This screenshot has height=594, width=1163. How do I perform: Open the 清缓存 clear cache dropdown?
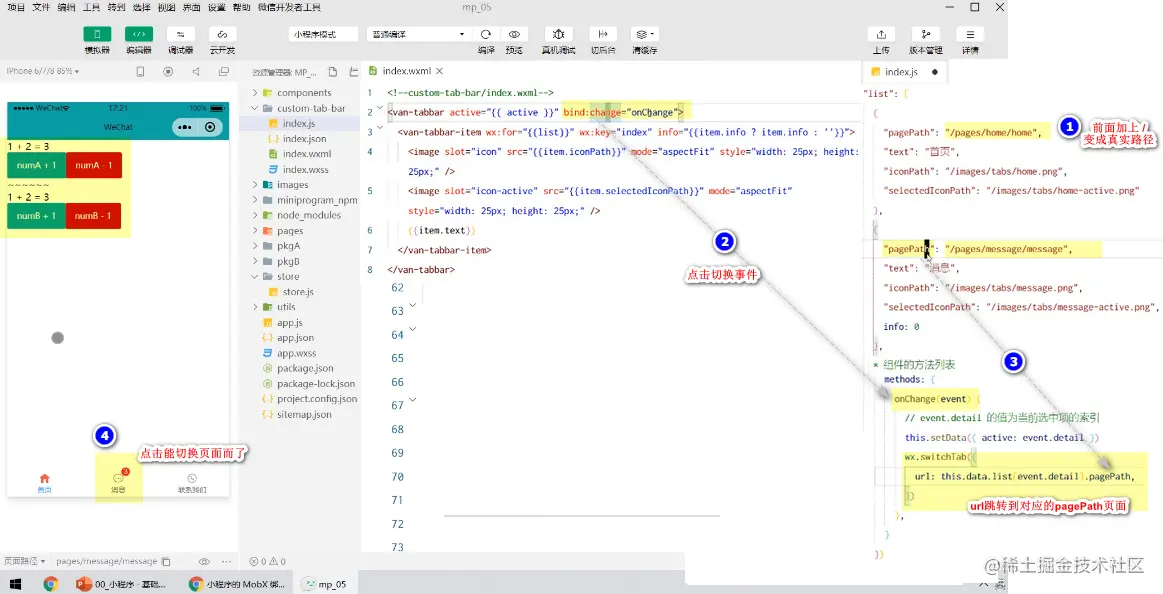point(645,34)
